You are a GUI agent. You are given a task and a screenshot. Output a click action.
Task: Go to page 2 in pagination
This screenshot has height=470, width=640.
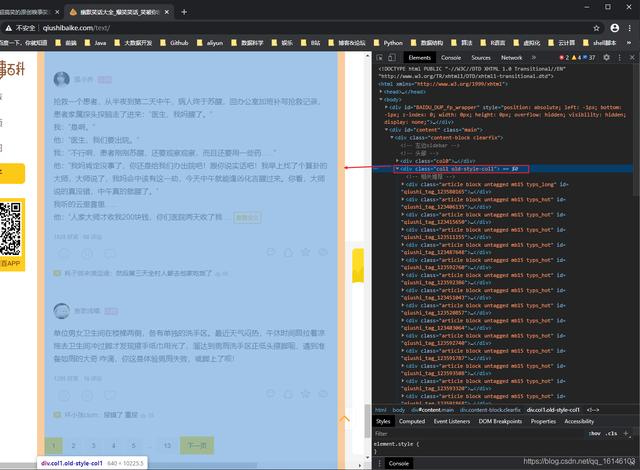[73, 445]
